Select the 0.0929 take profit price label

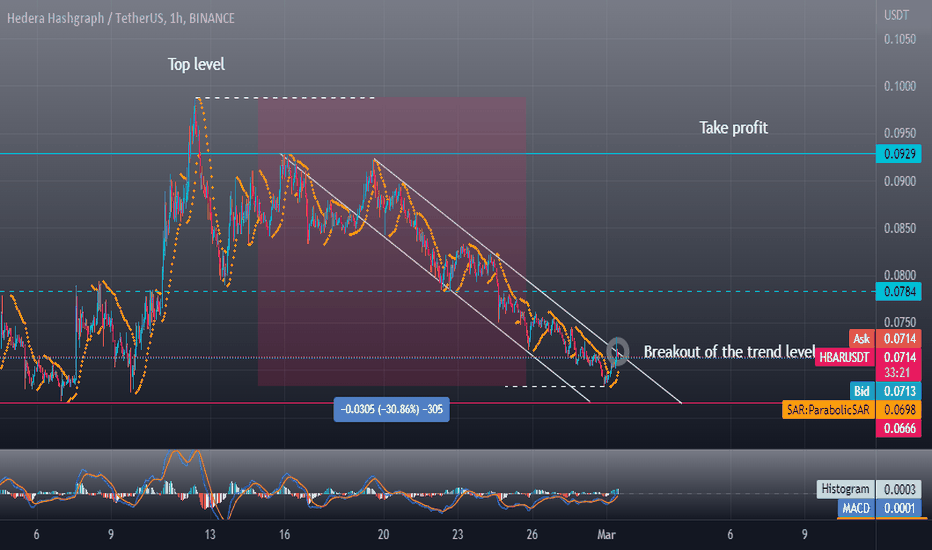[x=899, y=154]
